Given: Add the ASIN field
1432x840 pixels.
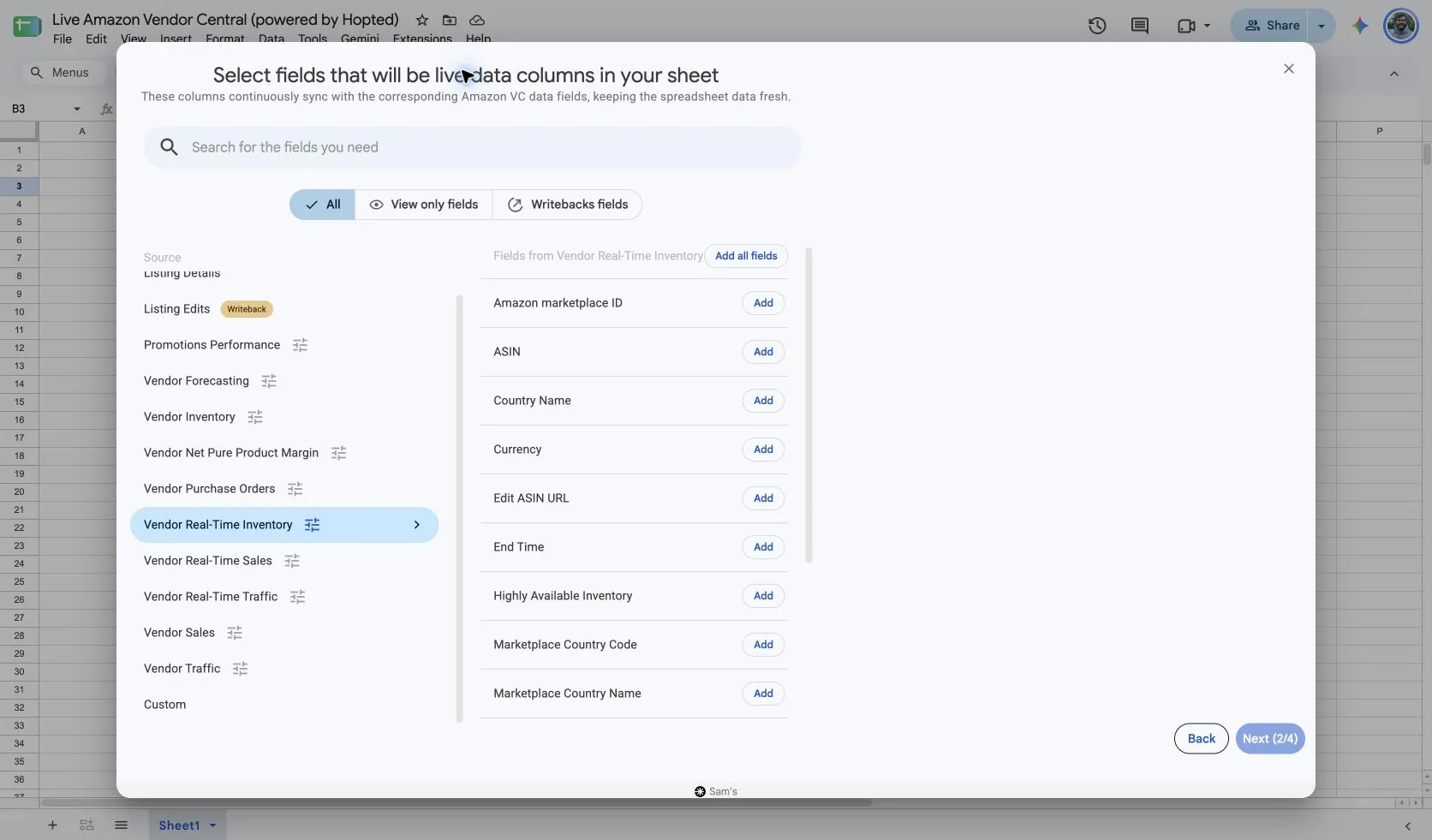Looking at the screenshot, I should (x=763, y=352).
